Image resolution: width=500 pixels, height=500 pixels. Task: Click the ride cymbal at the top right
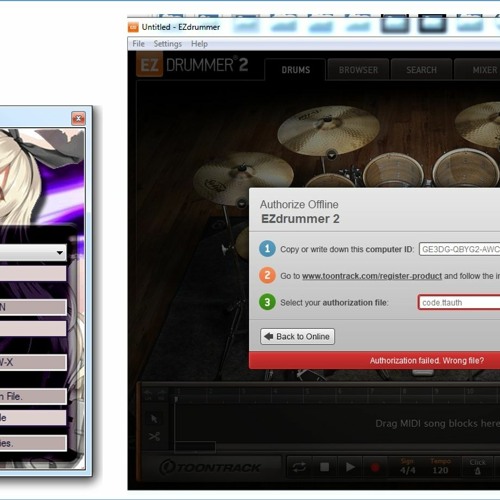tap(478, 124)
